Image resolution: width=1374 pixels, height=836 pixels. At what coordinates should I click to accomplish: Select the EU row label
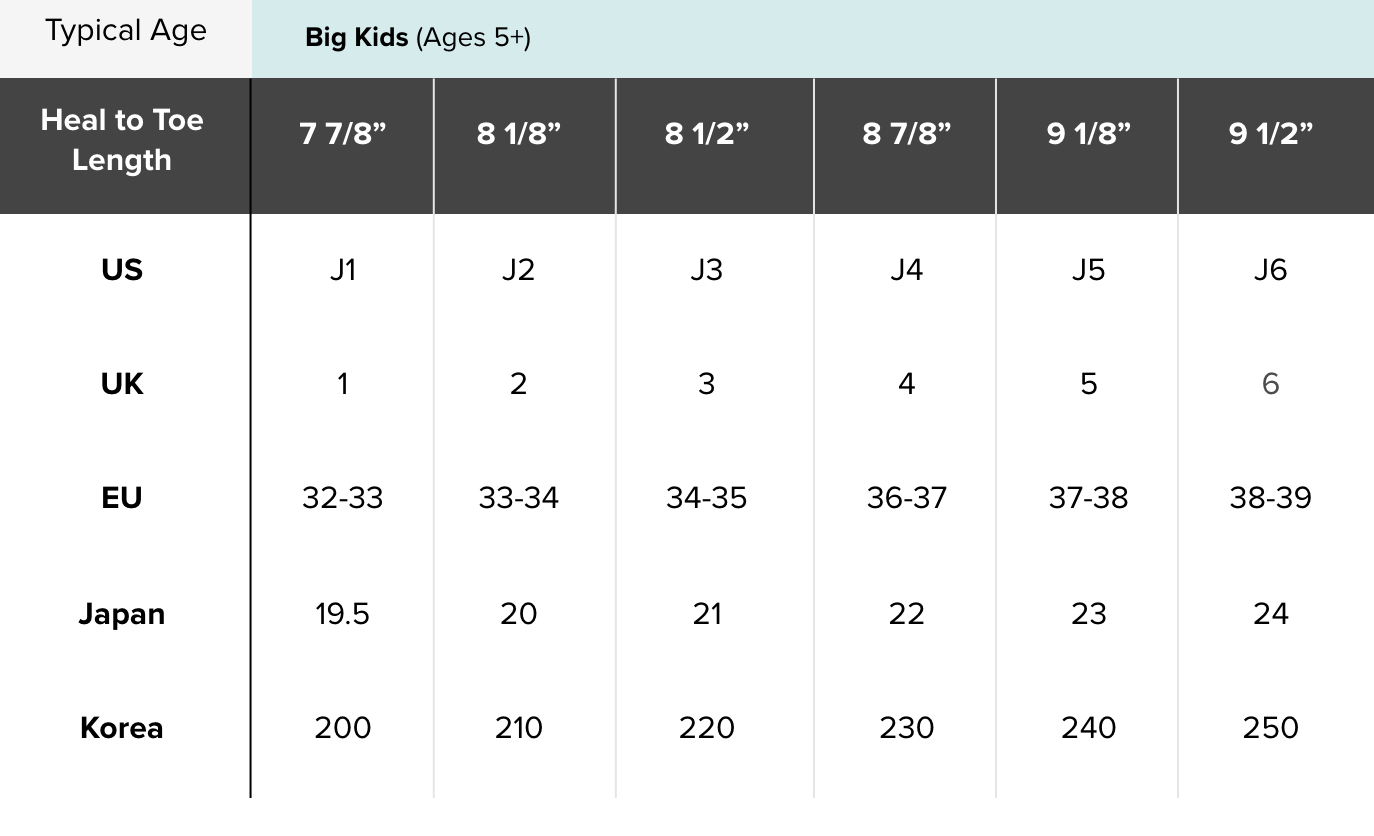122,498
